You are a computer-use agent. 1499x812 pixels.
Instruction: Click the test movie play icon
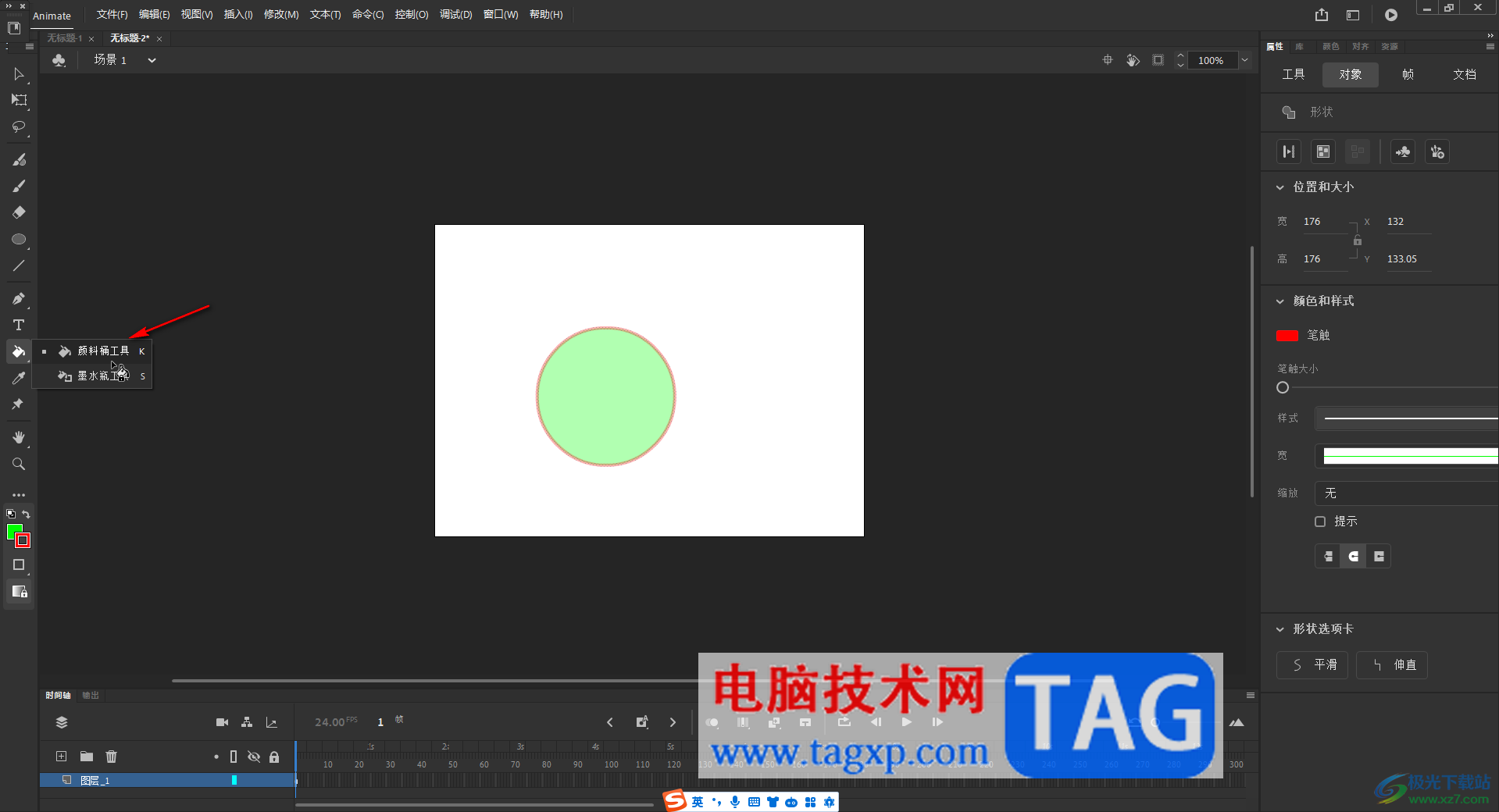(1391, 15)
